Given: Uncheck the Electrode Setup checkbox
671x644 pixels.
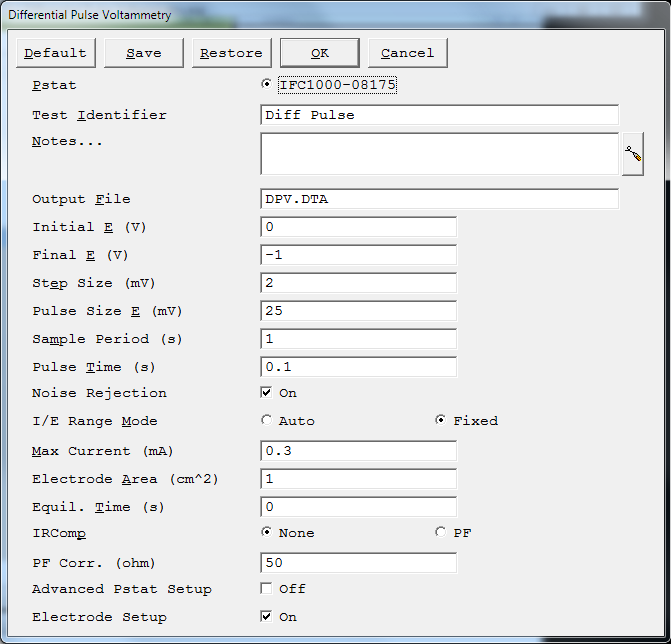Looking at the screenshot, I should (x=266, y=617).
